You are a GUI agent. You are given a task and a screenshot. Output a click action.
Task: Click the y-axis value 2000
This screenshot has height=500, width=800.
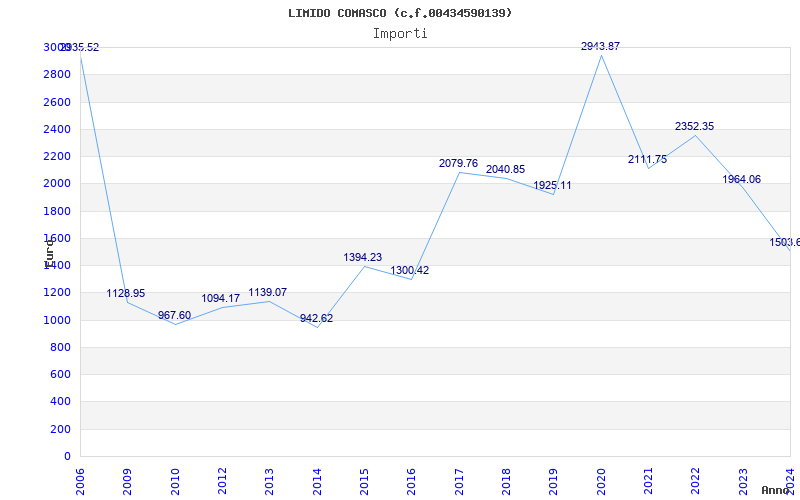pyautogui.click(x=57, y=184)
